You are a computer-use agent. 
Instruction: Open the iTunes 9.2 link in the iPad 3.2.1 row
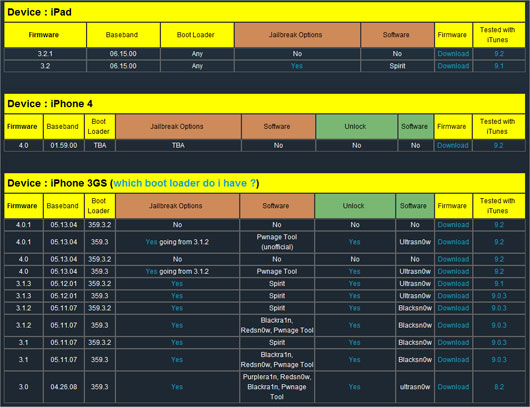499,54
